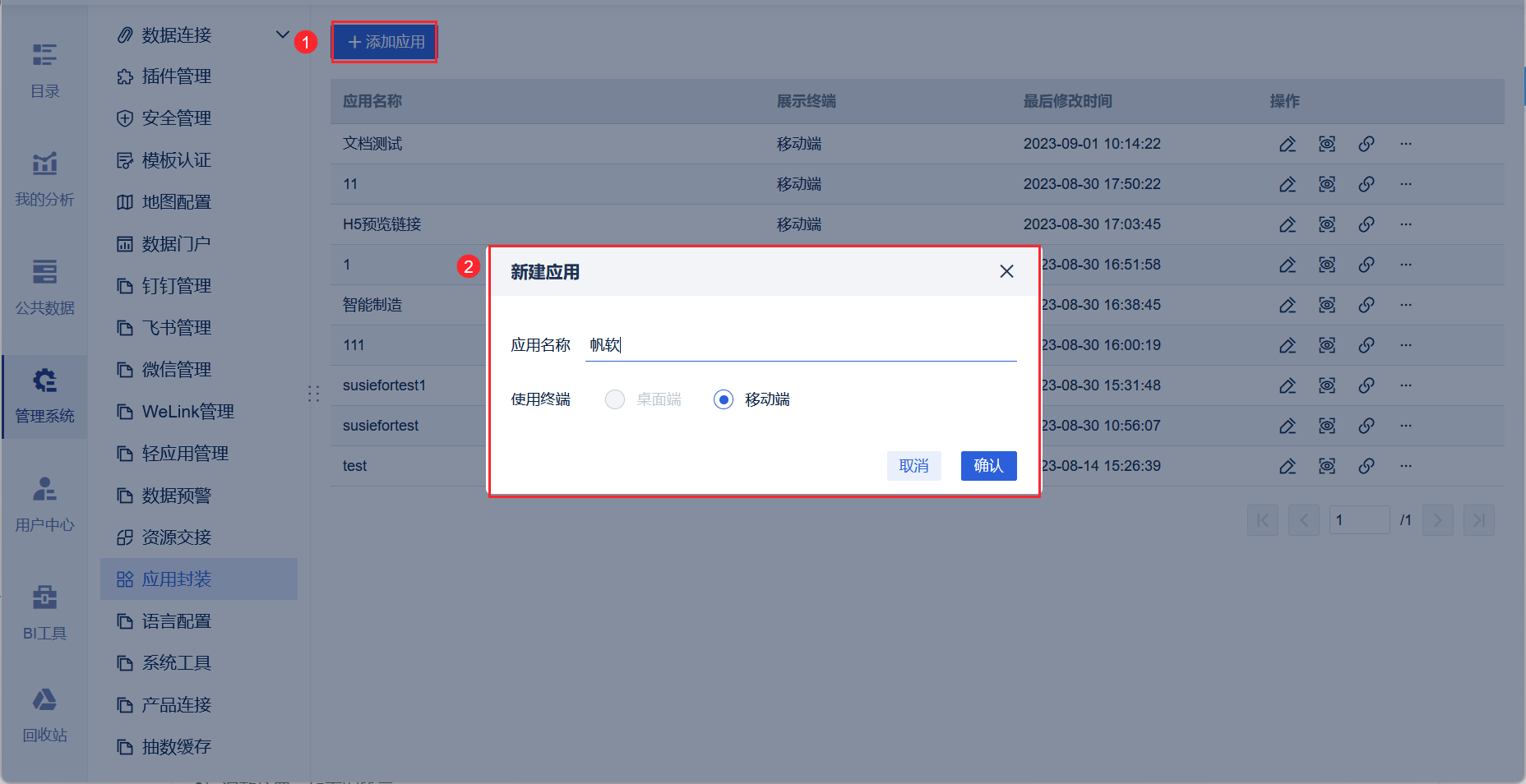Confirm the new app with 确认
The width and height of the screenshot is (1526, 784).
pos(989,466)
